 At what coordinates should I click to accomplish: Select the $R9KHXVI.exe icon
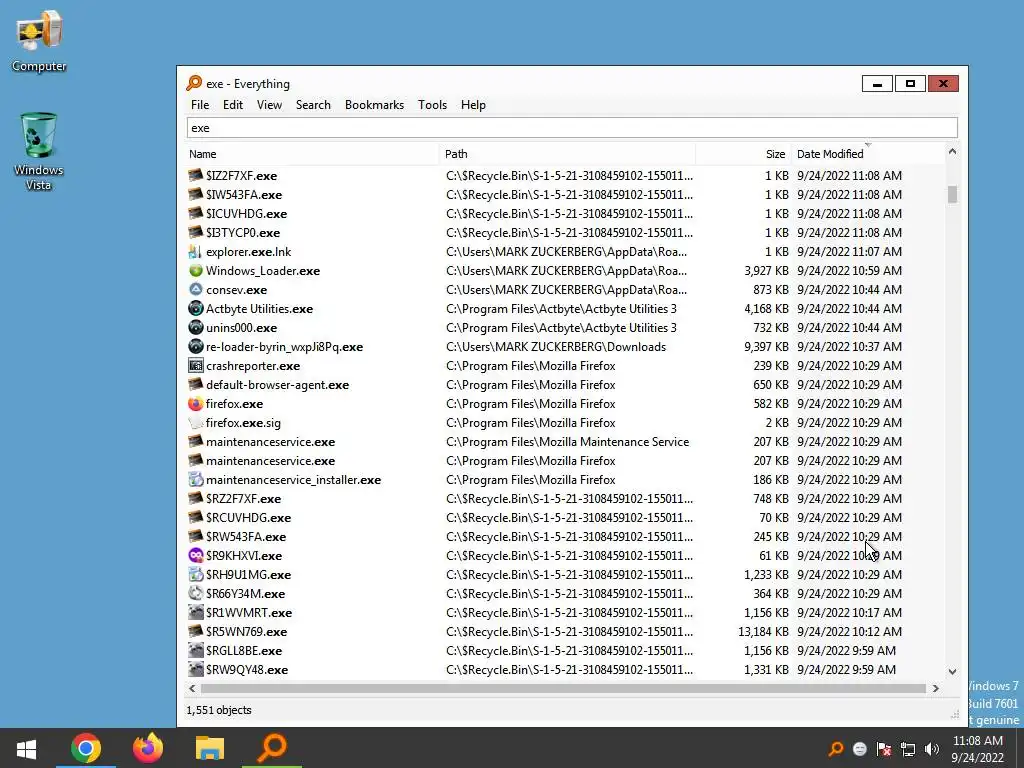coord(195,555)
